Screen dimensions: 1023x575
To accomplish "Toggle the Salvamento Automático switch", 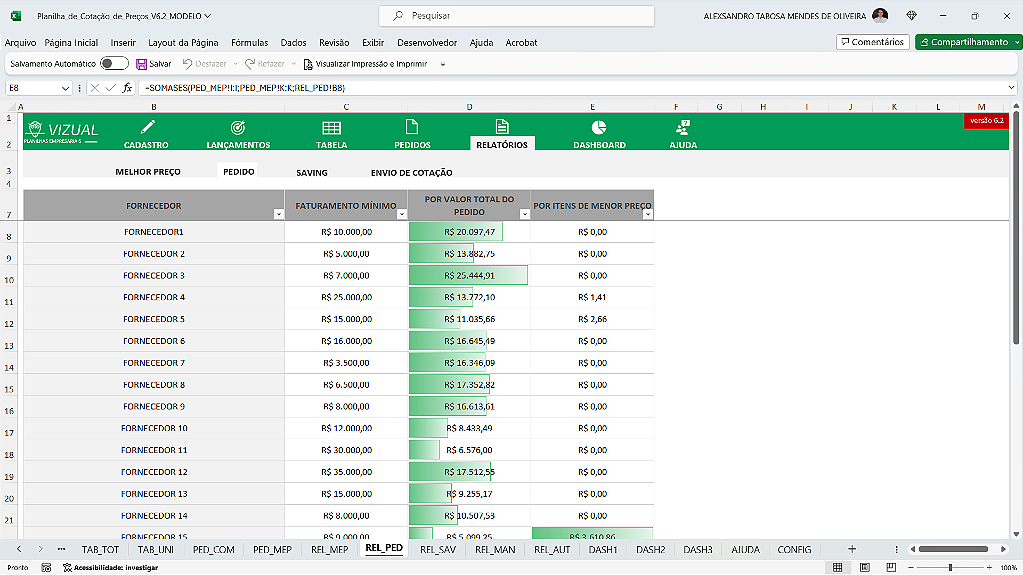I will pyautogui.click(x=114, y=64).
